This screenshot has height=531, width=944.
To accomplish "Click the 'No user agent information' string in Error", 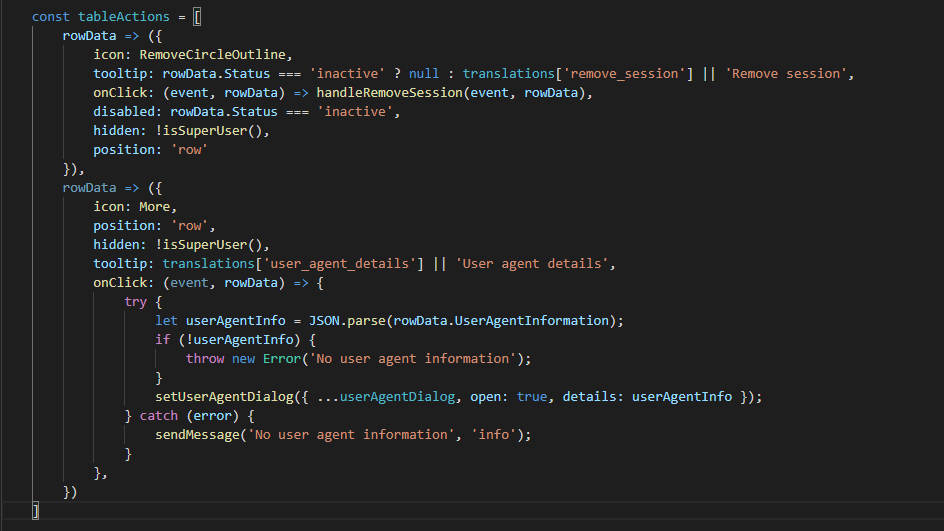I will click(412, 359).
